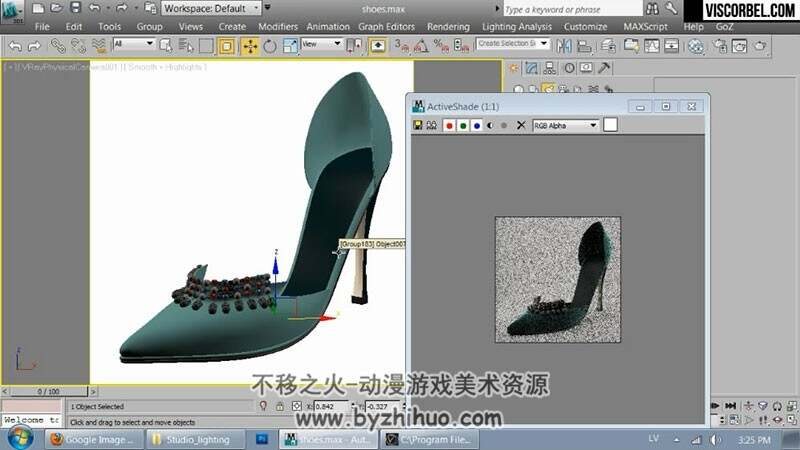The height and width of the screenshot is (450, 800).
Task: Toggle the Percent Snap button
Action: point(441,46)
